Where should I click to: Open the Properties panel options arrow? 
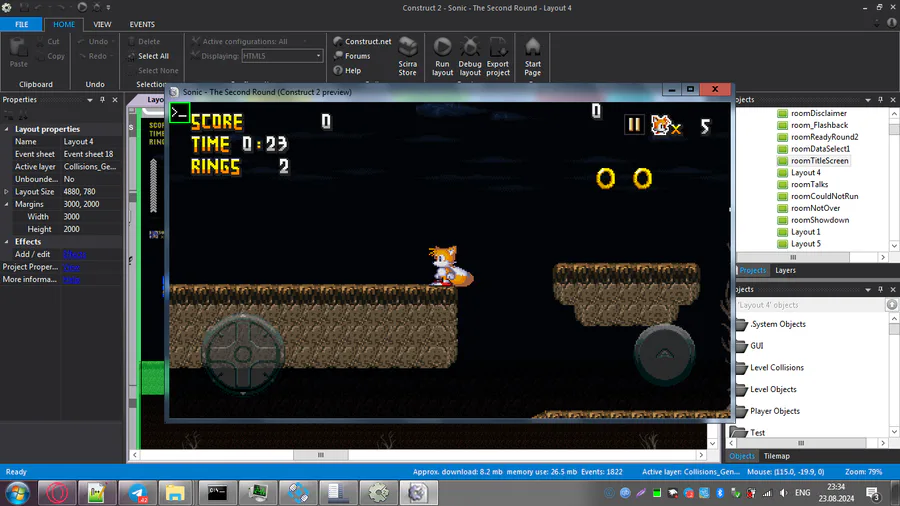(x=90, y=100)
